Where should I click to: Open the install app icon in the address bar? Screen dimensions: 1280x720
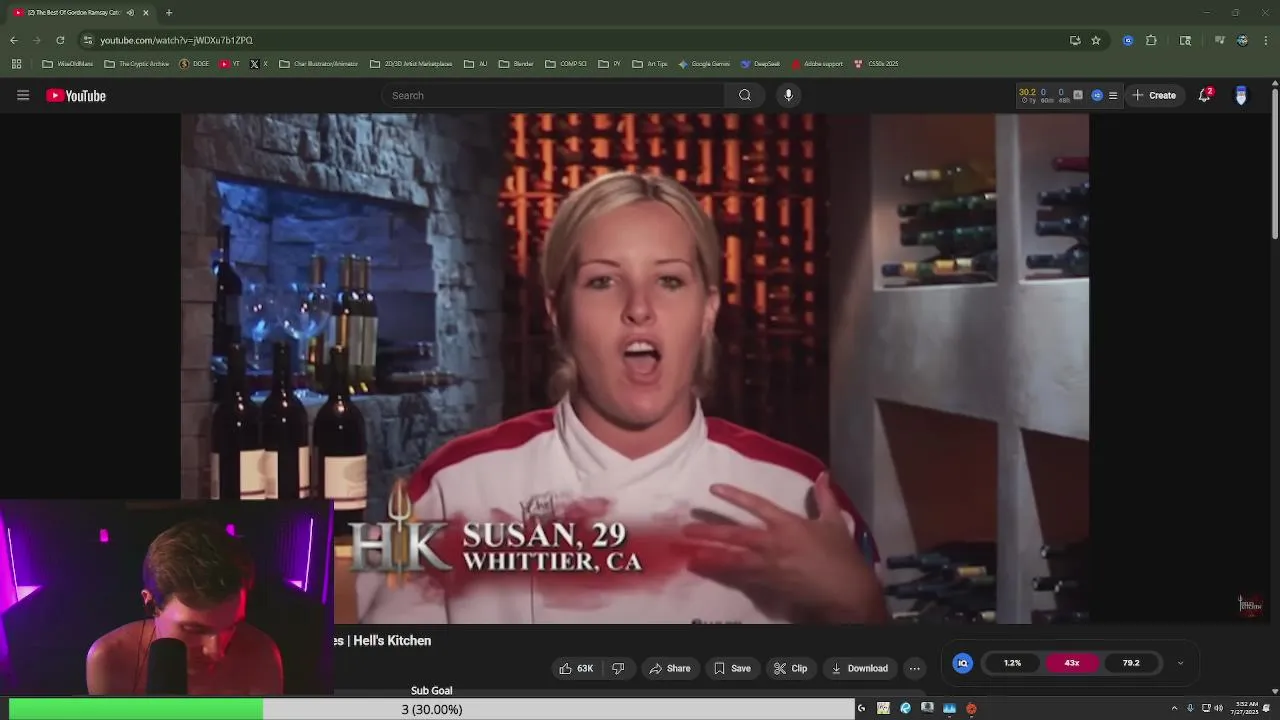tap(1075, 40)
